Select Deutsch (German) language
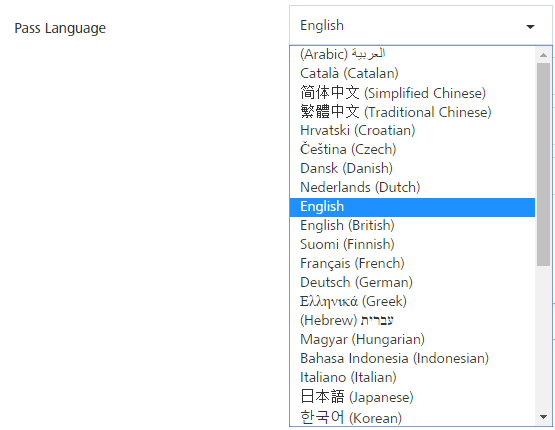Screen dimensions: 555x430 (412, 283)
